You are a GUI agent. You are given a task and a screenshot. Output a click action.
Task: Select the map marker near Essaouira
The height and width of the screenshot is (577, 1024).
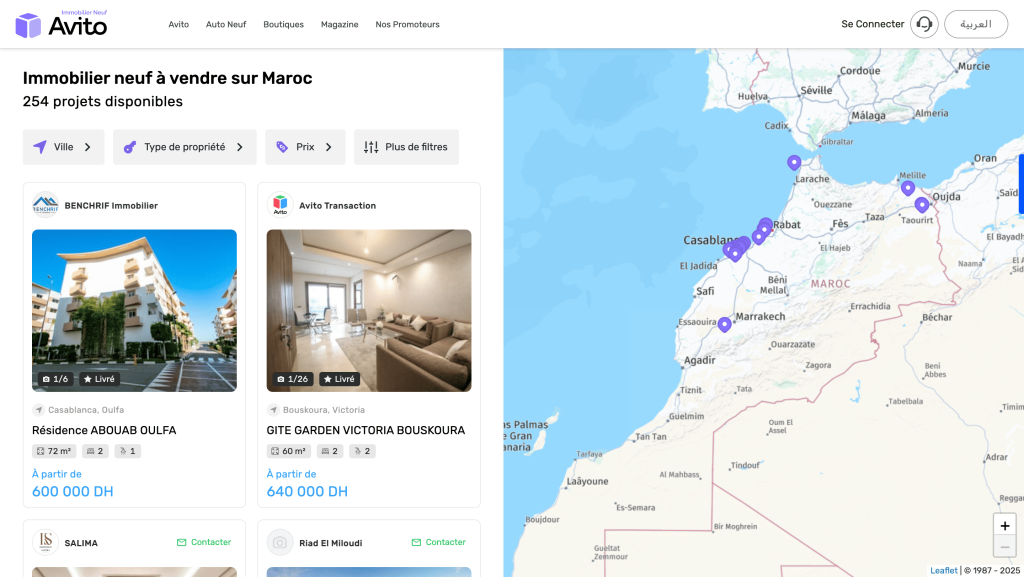click(x=725, y=324)
